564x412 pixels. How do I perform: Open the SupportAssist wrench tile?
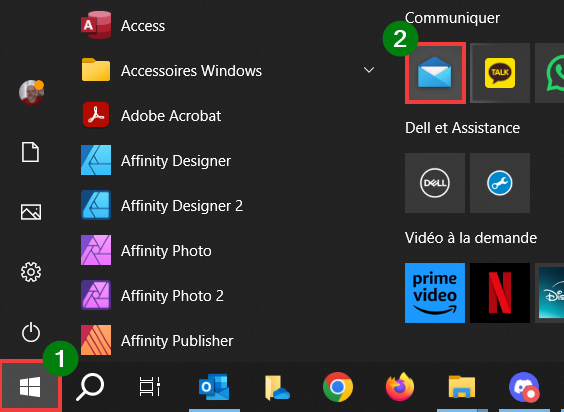[500, 183]
